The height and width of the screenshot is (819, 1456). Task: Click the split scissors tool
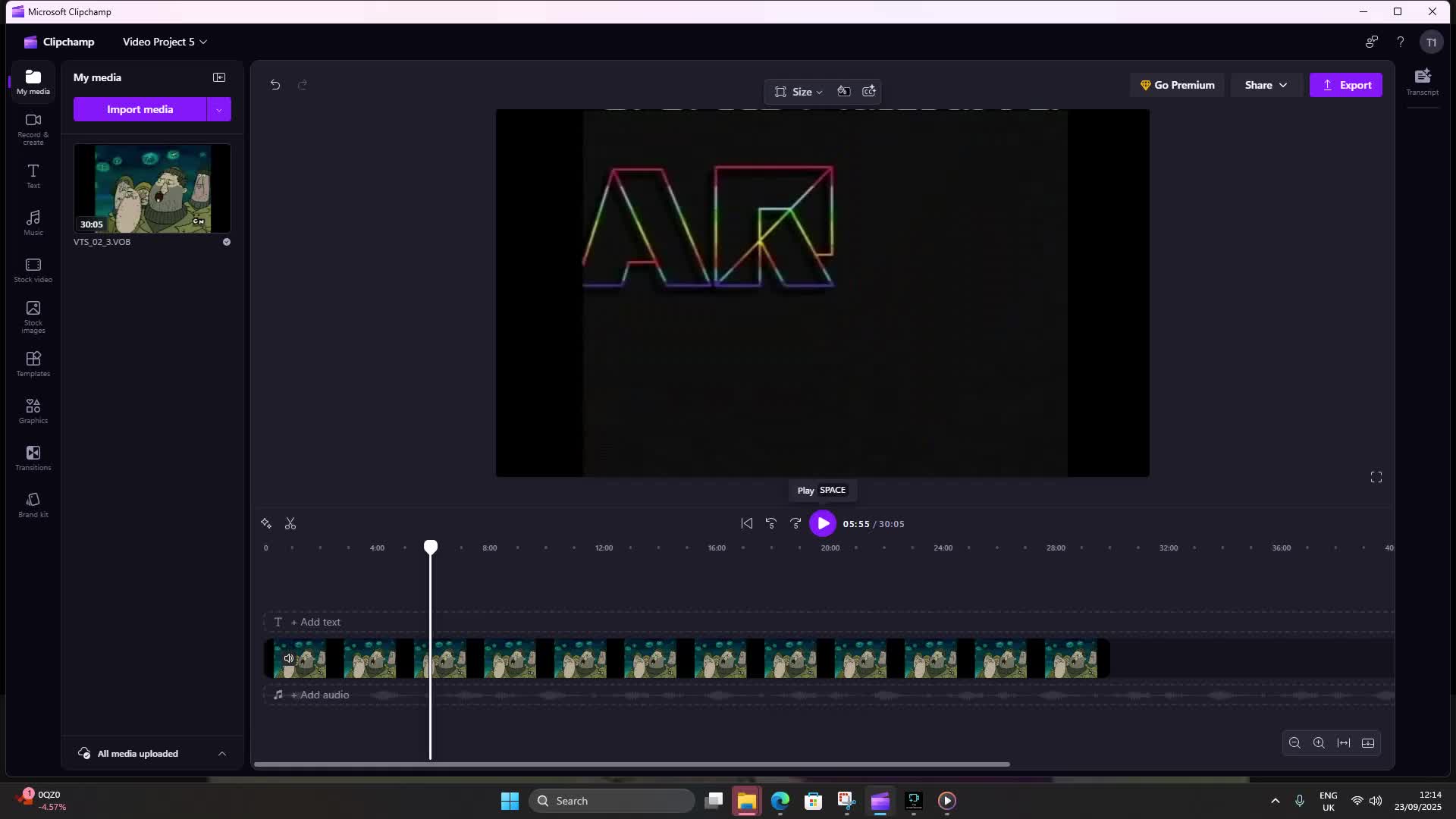coord(290,524)
